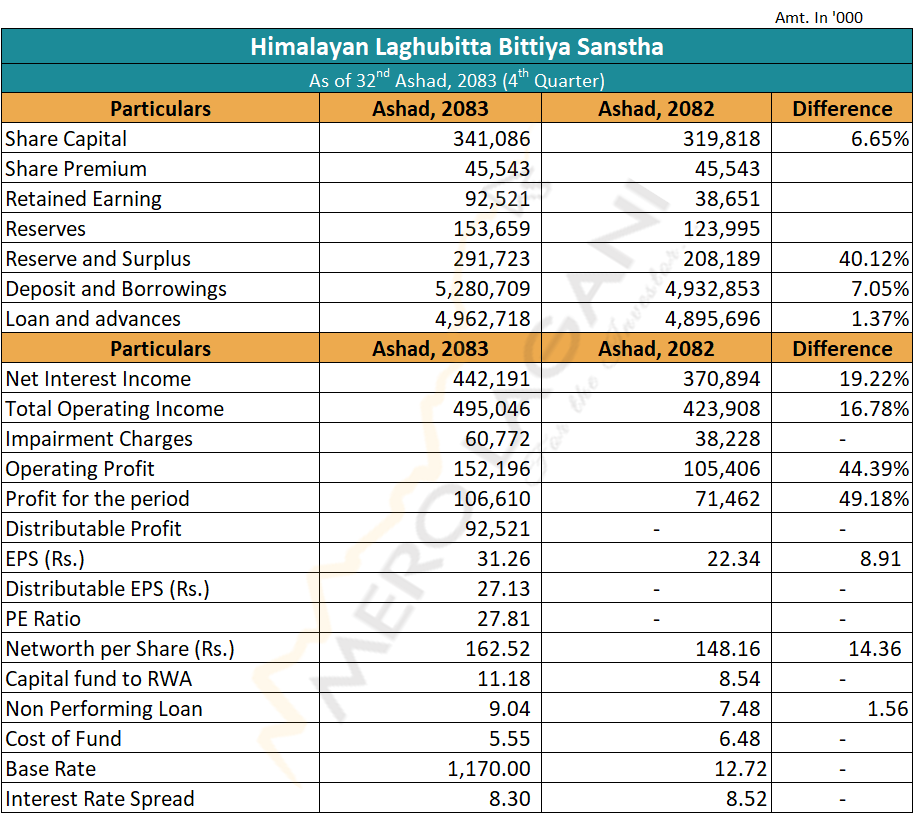Image resolution: width=915 pixels, height=815 pixels.
Task: Select the 'As of 32nd Ashad, 2083' subtitle
Action: pos(457,79)
